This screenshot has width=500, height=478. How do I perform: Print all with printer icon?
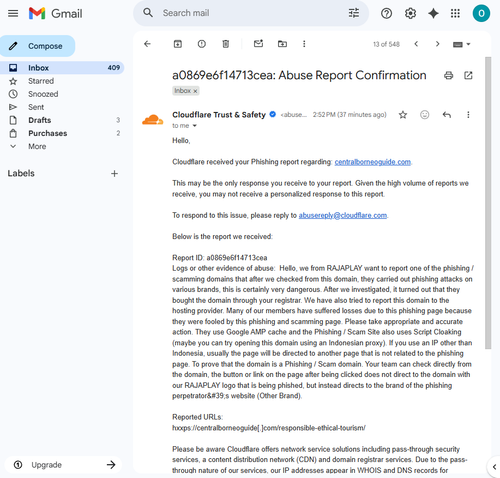click(449, 75)
